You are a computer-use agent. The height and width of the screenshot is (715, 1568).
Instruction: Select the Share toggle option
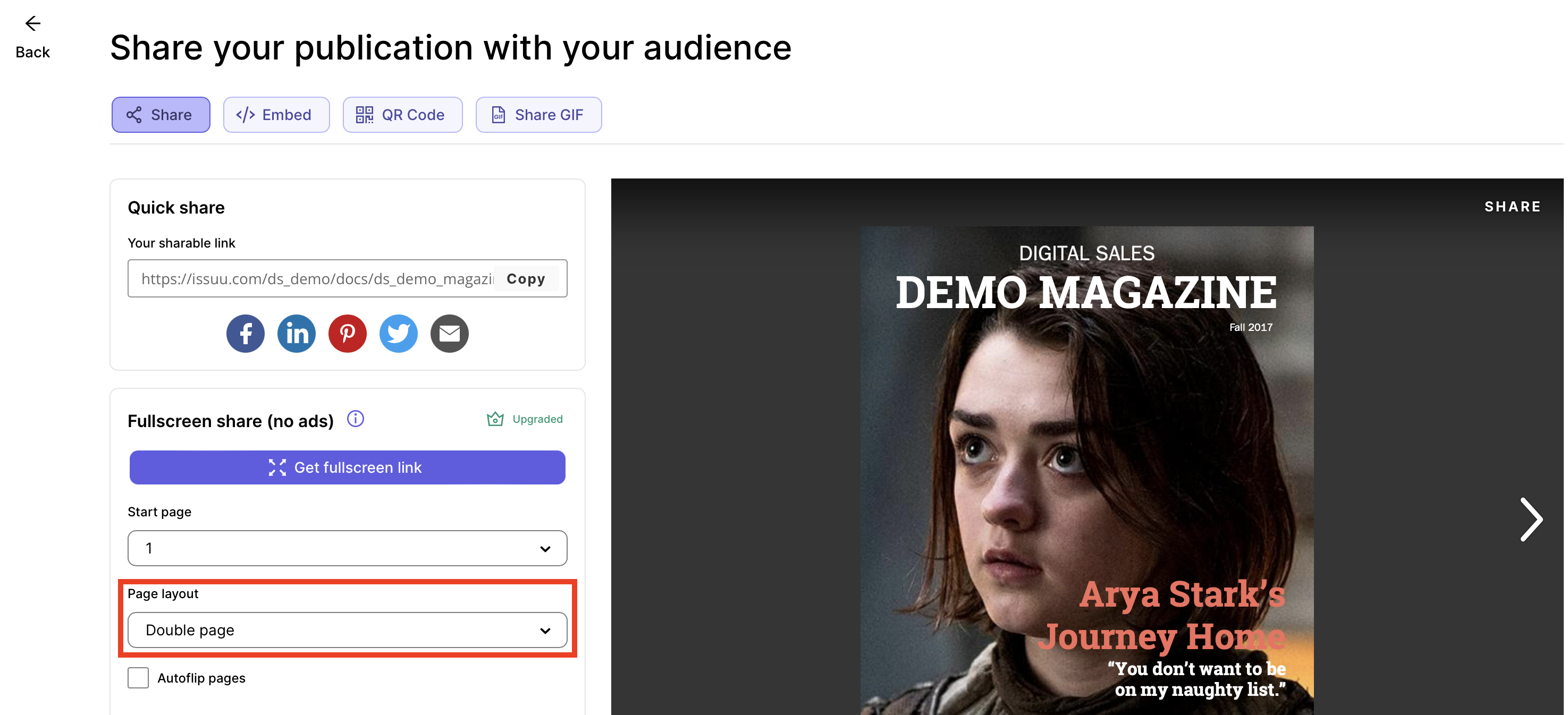point(161,114)
